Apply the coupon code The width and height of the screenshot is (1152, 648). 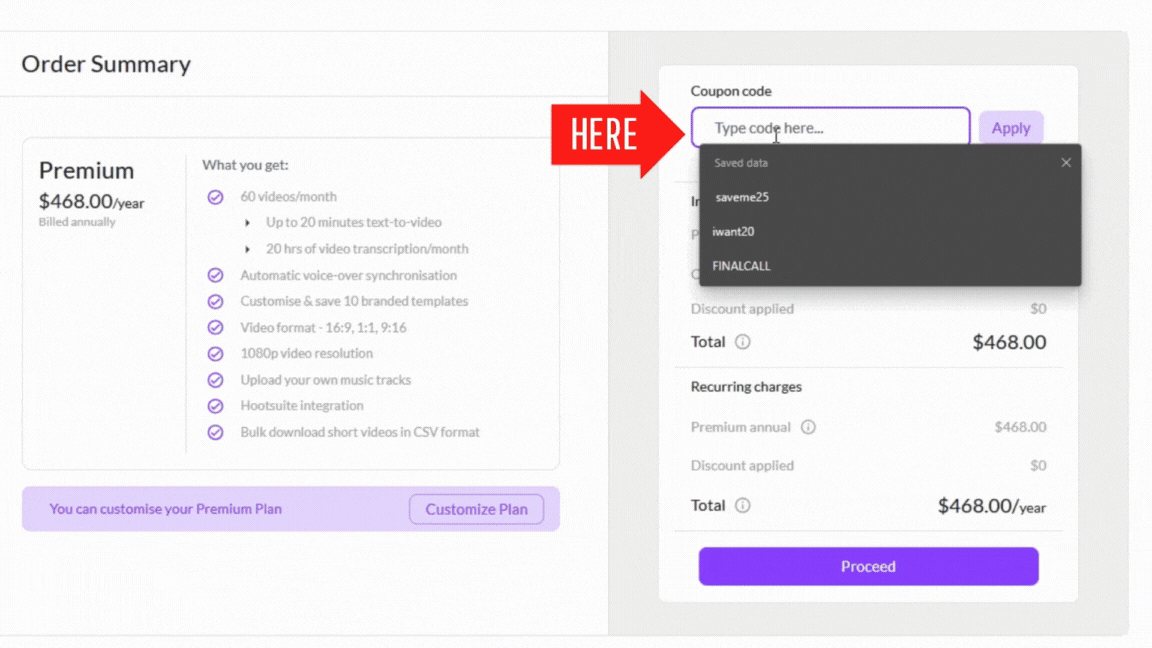(1011, 128)
